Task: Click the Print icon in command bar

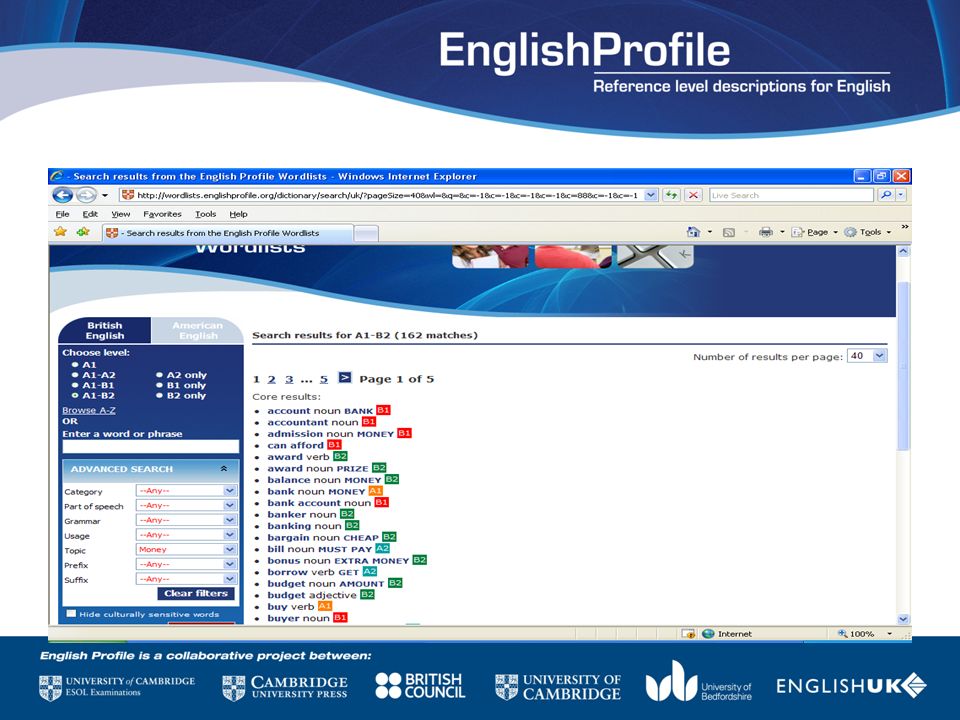Action: [x=765, y=232]
